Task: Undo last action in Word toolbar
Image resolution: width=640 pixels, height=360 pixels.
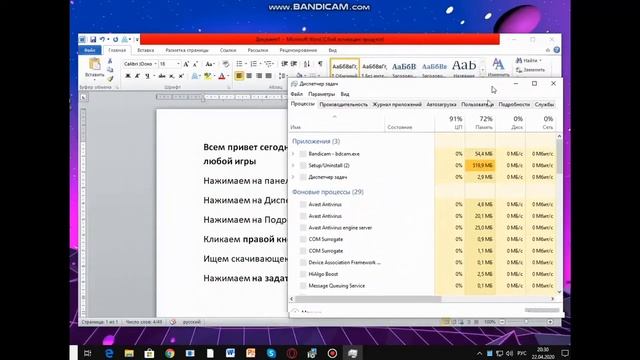Action: tap(102, 39)
